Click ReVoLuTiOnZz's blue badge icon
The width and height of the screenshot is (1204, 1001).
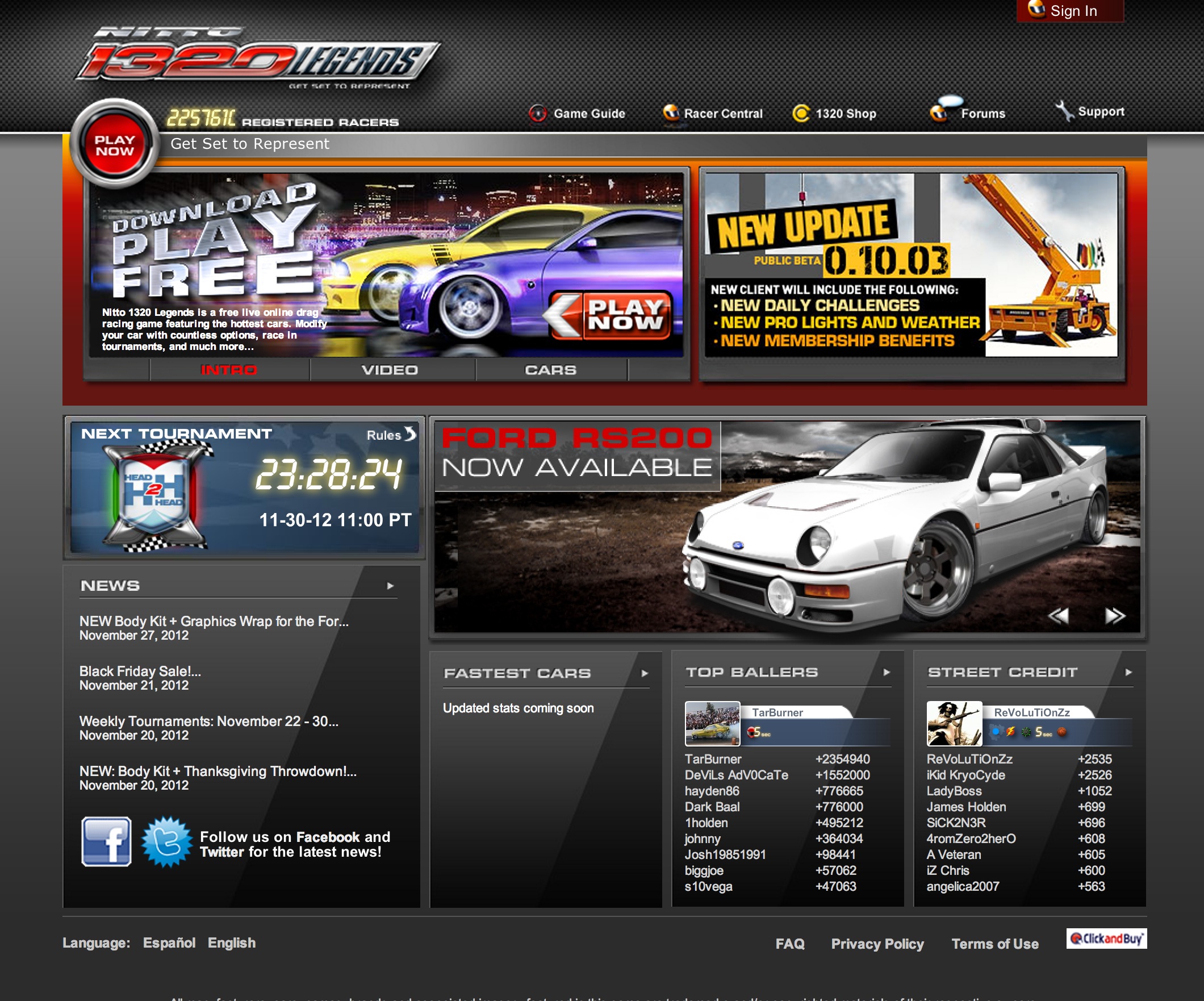pyautogui.click(x=997, y=731)
